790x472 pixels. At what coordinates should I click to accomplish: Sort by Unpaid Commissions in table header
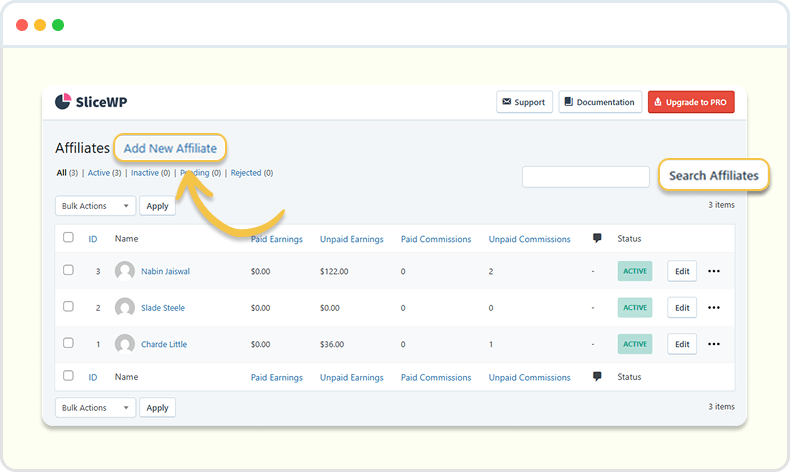530,239
